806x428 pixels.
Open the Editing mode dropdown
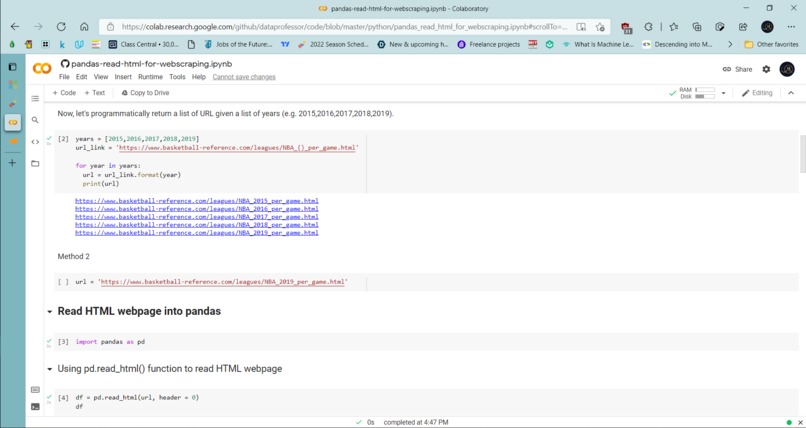point(757,93)
